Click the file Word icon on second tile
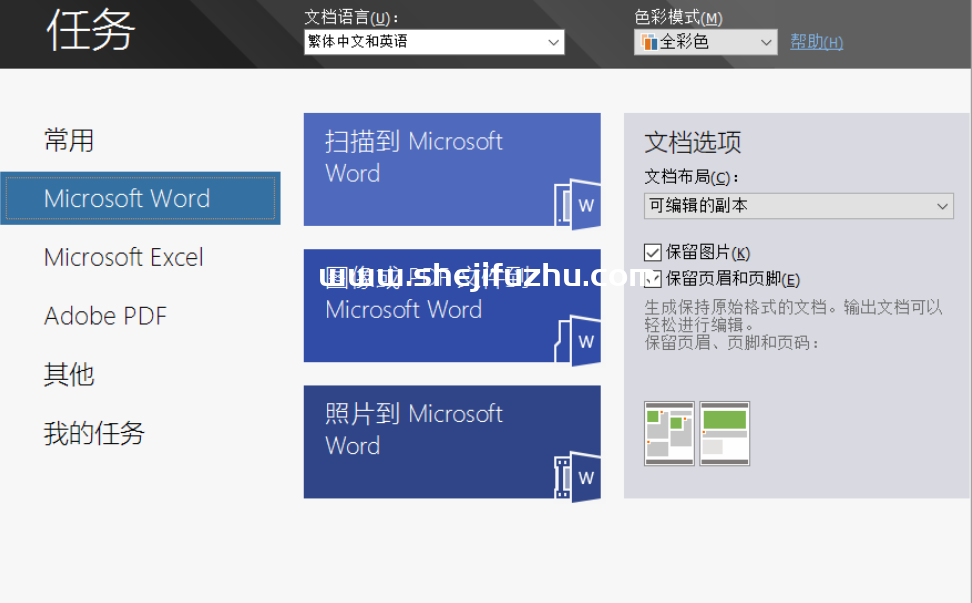The image size is (972, 603). coord(577,341)
